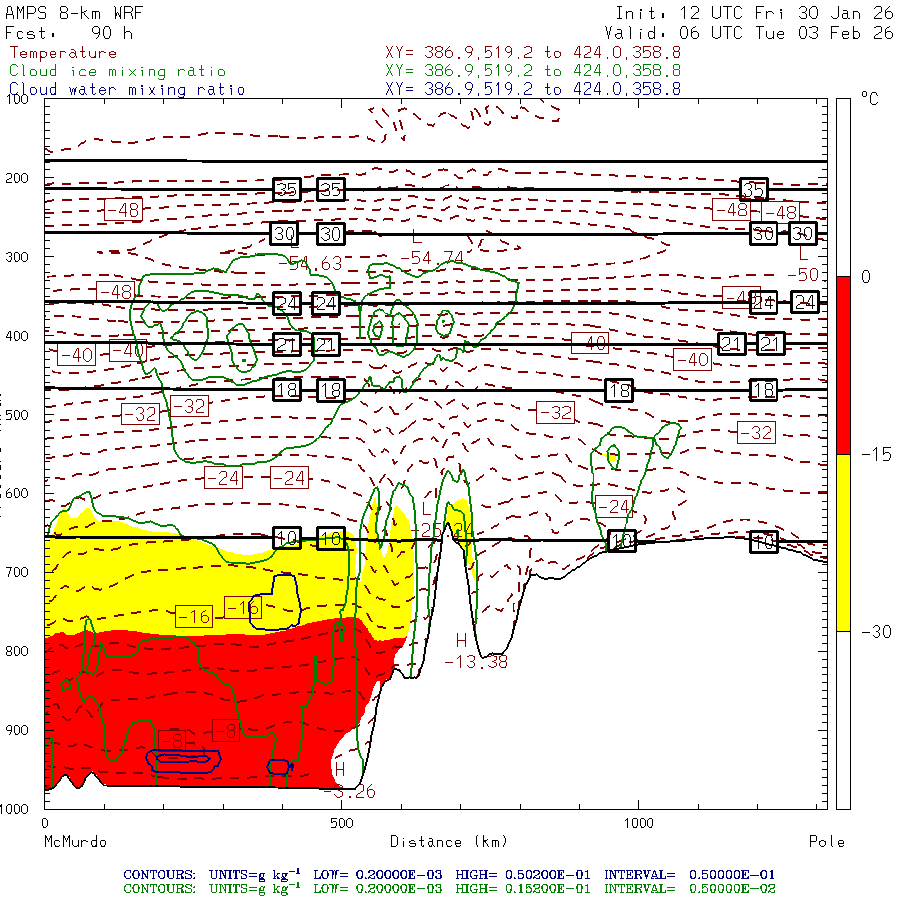Click the rightmost "-32" temperature contour label
Screen dimensions: 900x900
pyautogui.click(x=756, y=432)
